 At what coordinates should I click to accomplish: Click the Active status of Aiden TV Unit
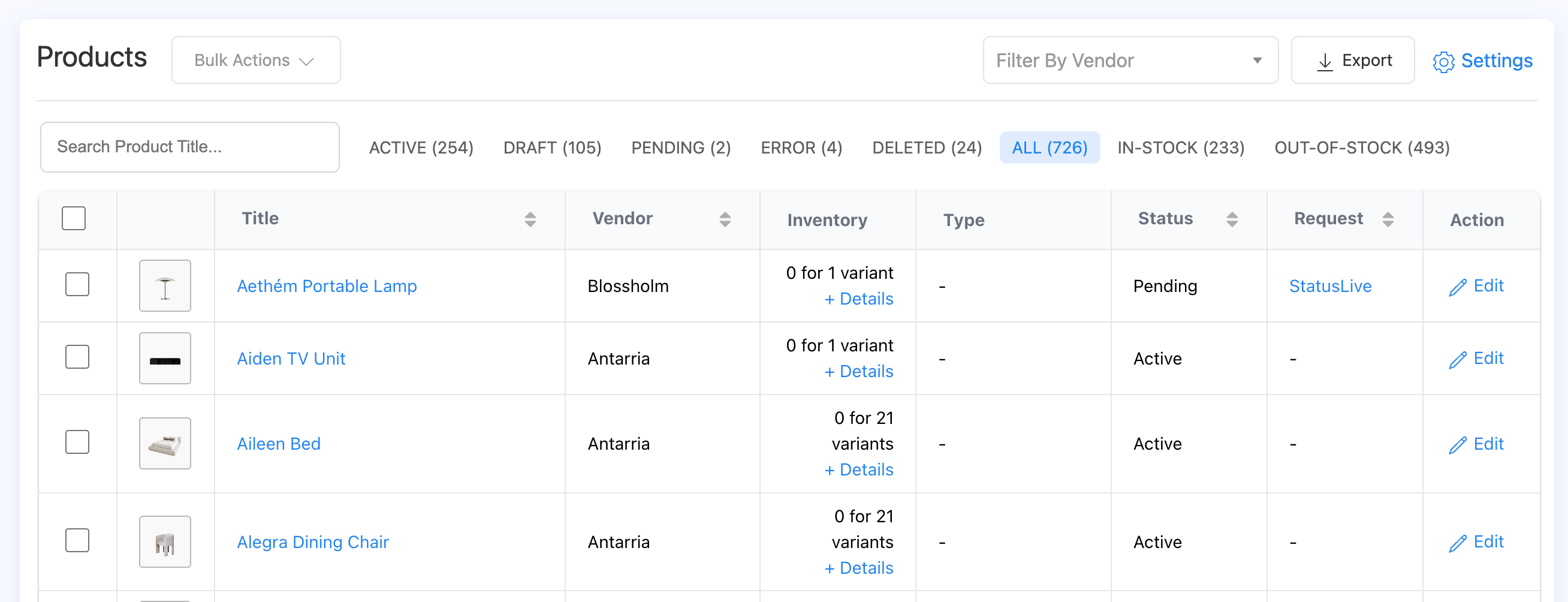tap(1157, 359)
